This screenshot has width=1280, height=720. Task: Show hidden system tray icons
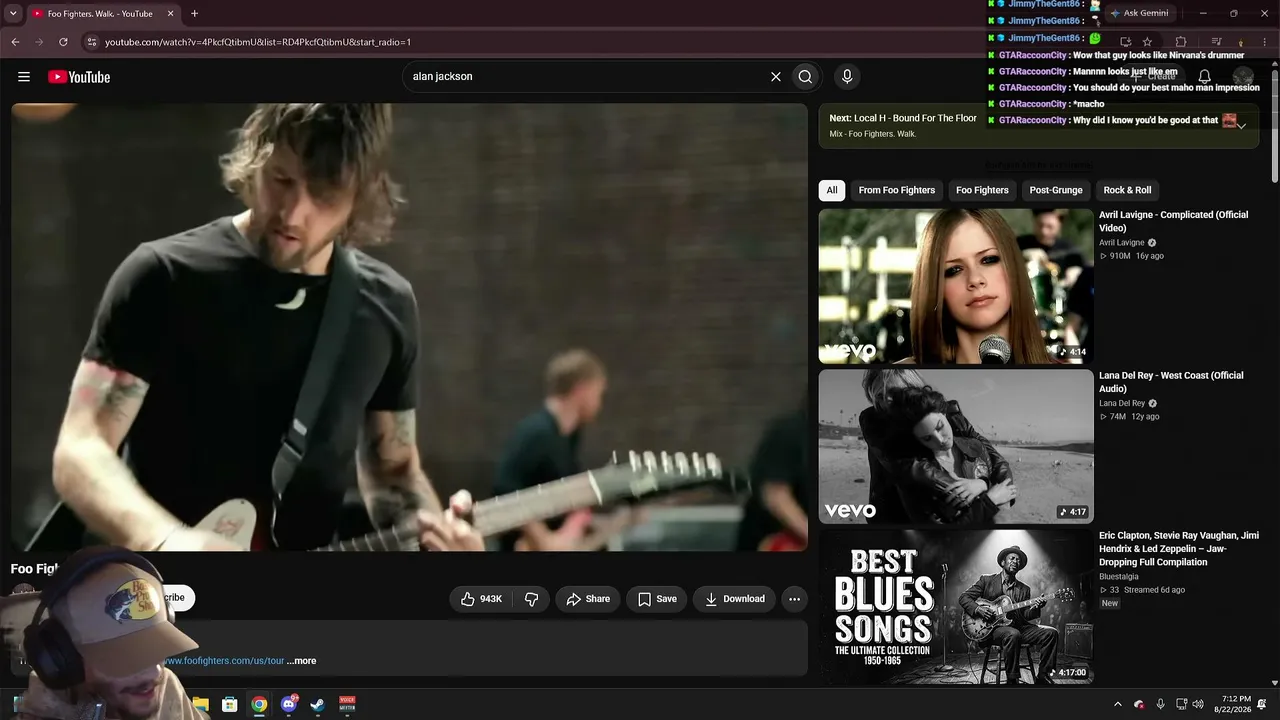1118,704
